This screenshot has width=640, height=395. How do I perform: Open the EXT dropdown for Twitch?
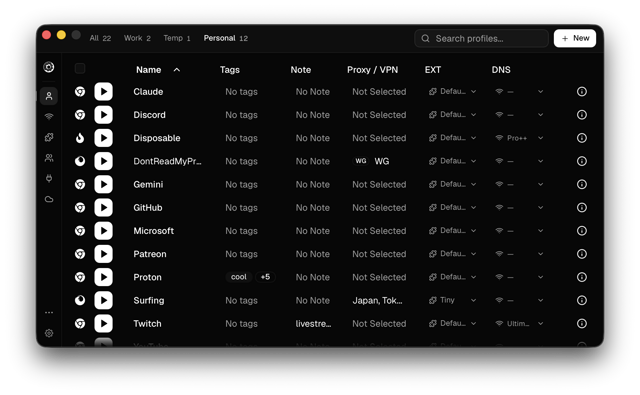(x=452, y=324)
